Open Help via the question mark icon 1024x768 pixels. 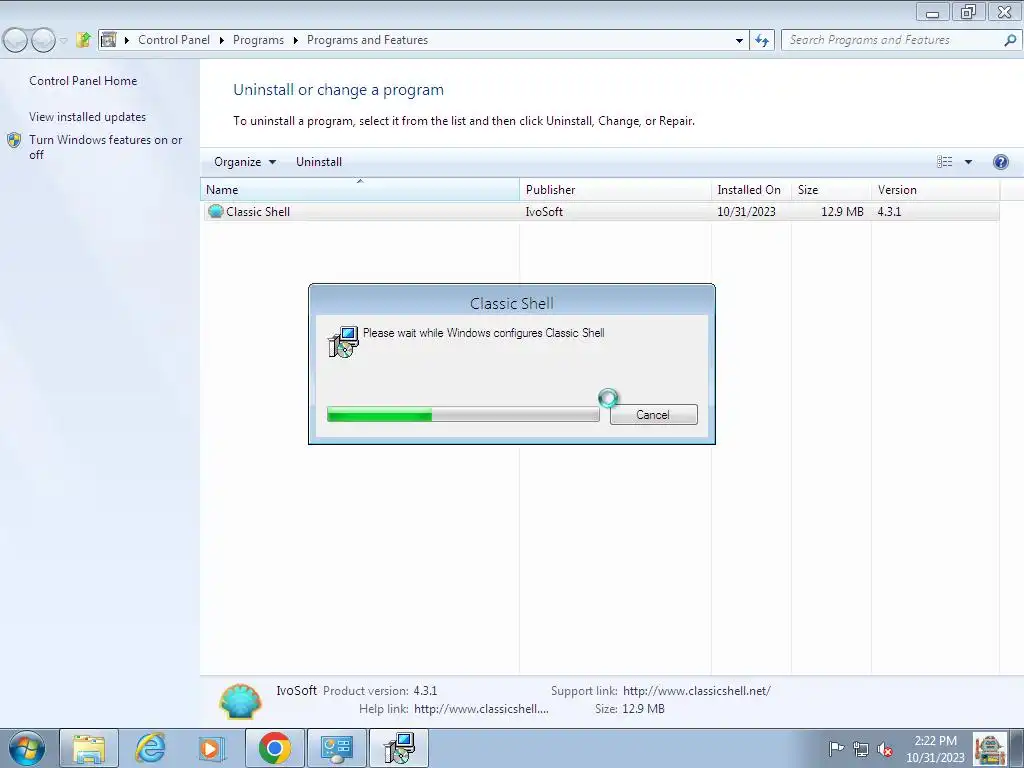point(1000,162)
